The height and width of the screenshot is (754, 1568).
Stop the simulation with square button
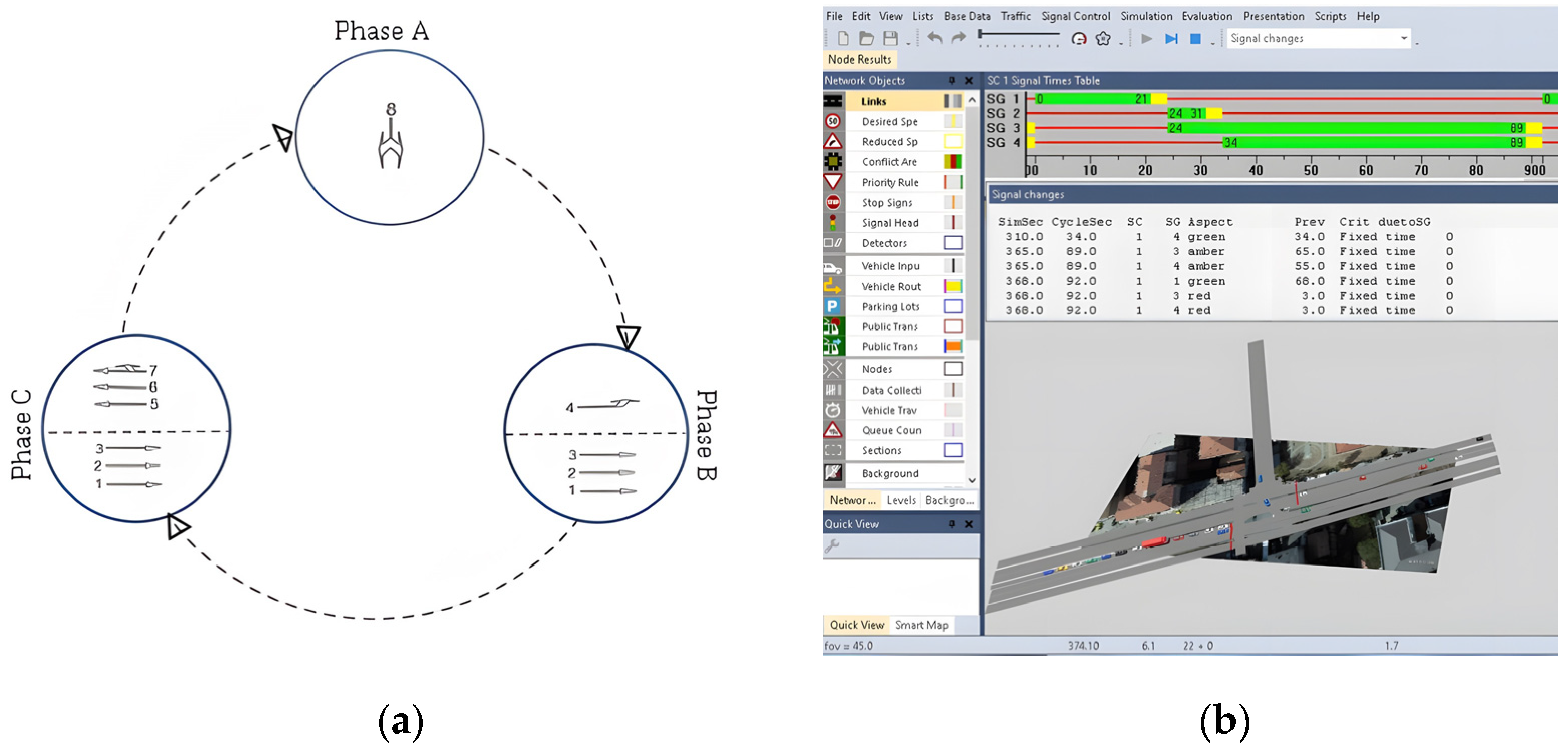(x=1195, y=38)
